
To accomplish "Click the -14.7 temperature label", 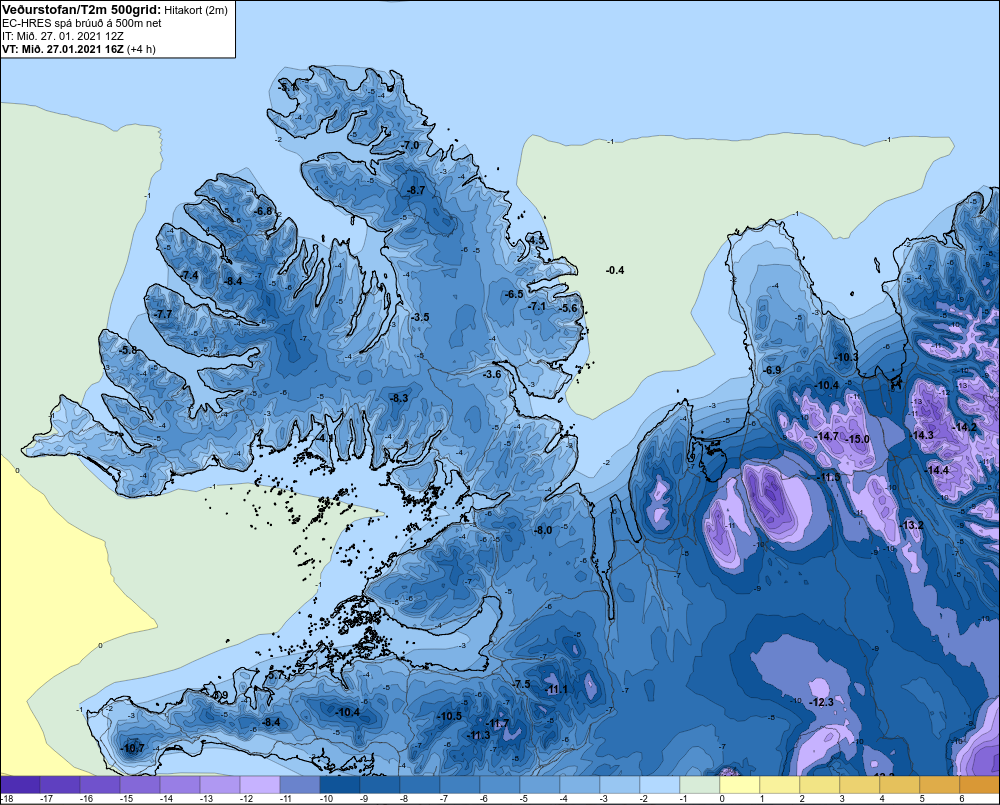I will [x=828, y=437].
